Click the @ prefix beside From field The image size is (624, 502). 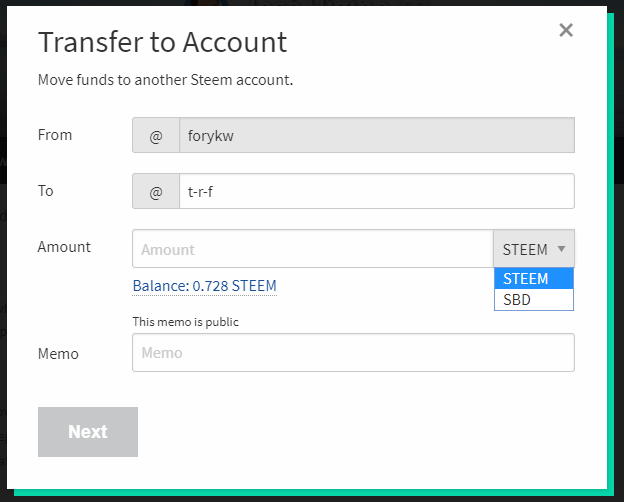point(155,136)
